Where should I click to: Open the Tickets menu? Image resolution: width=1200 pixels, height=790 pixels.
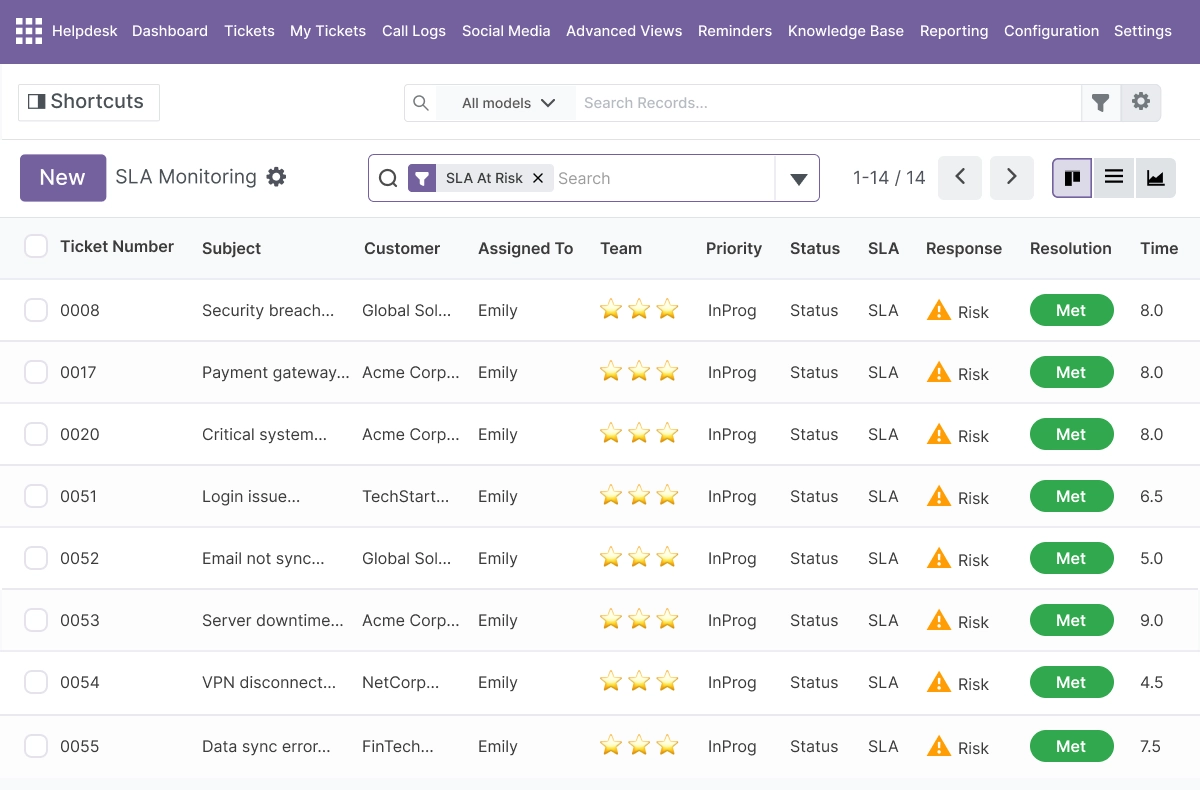click(x=249, y=31)
